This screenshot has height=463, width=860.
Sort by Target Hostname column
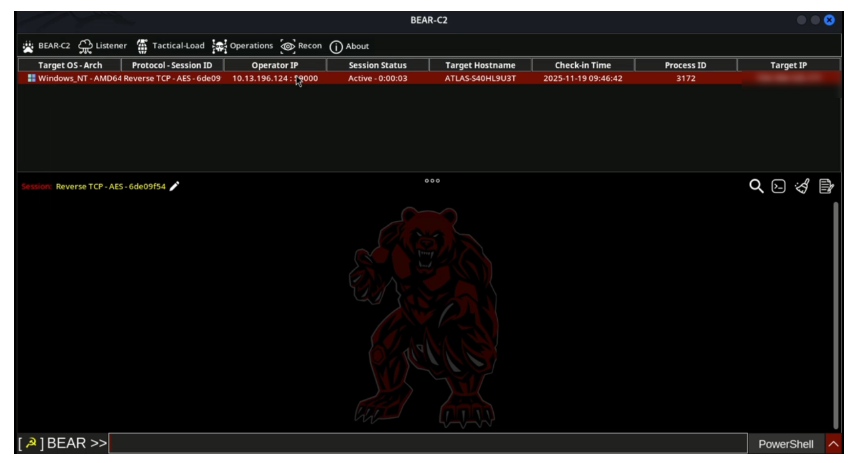(x=480, y=65)
